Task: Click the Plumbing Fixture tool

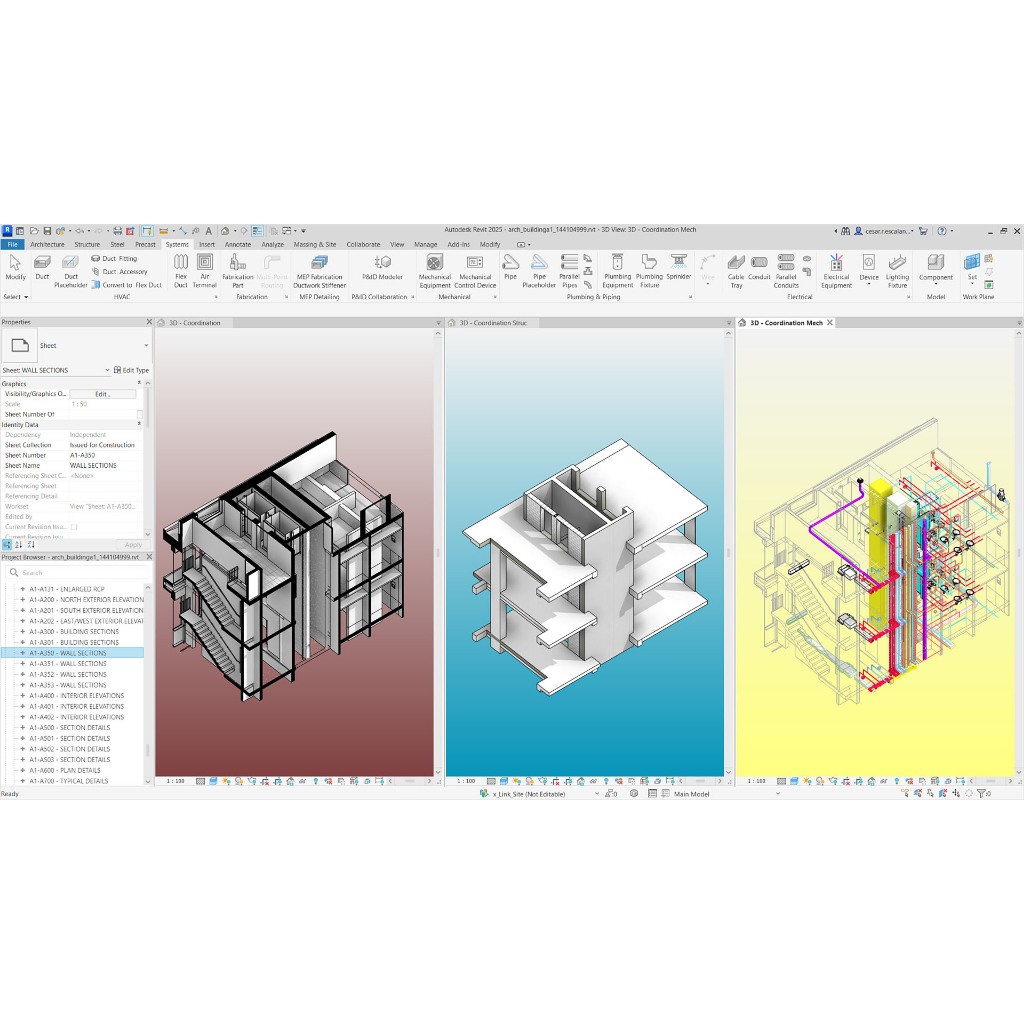Action: pos(649,268)
